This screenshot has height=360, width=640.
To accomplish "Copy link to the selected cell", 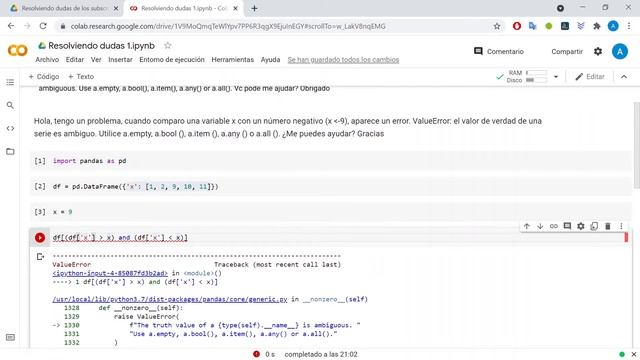I will click(x=553, y=226).
